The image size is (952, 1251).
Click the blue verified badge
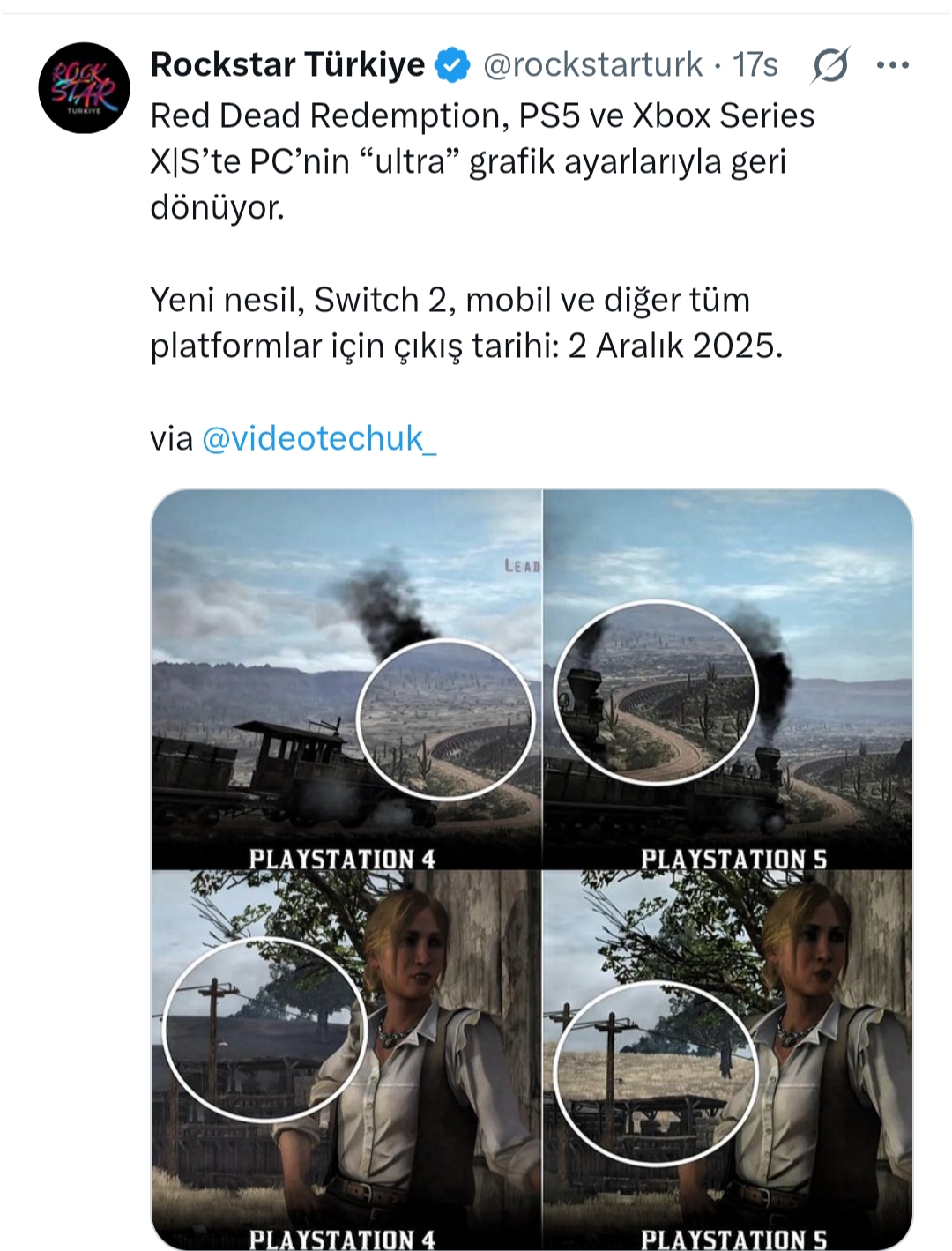click(454, 65)
